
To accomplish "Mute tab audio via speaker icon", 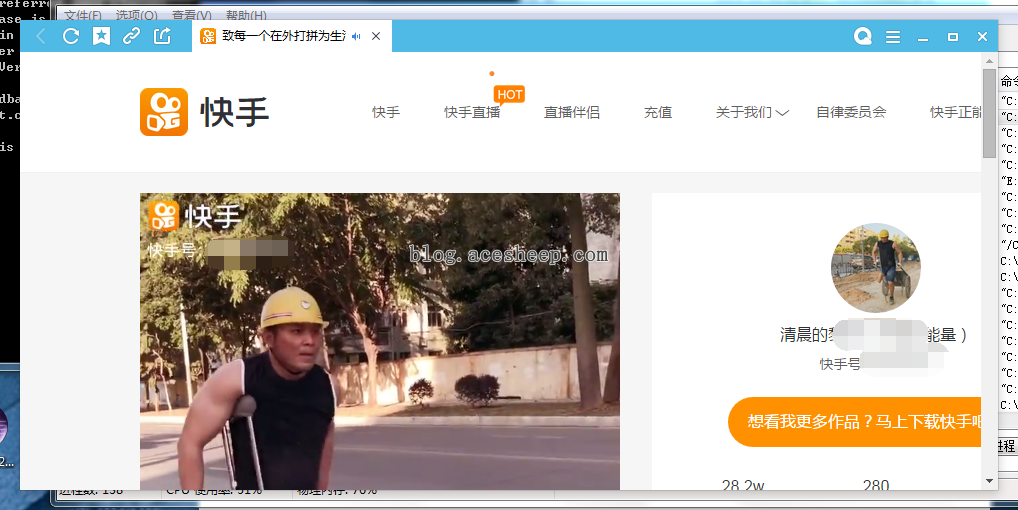I will click(356, 36).
